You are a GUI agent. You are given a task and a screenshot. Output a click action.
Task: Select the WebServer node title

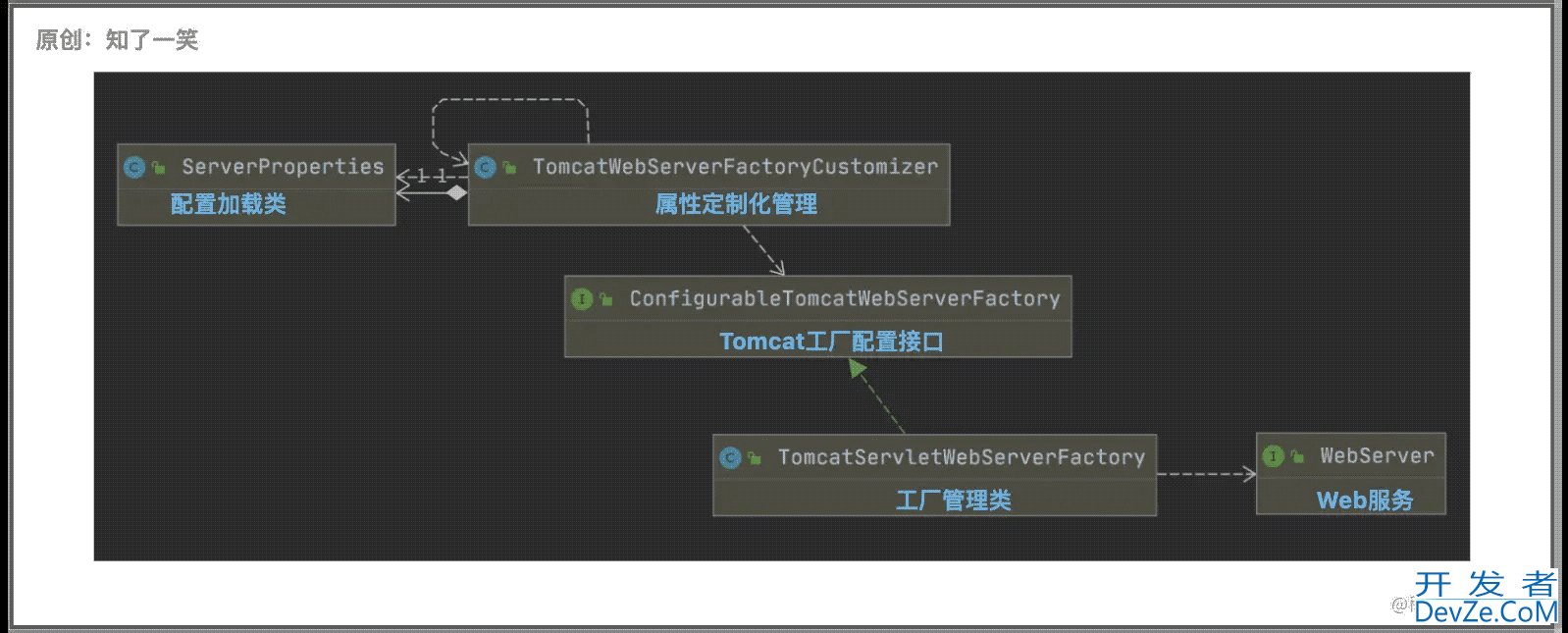click(1377, 455)
